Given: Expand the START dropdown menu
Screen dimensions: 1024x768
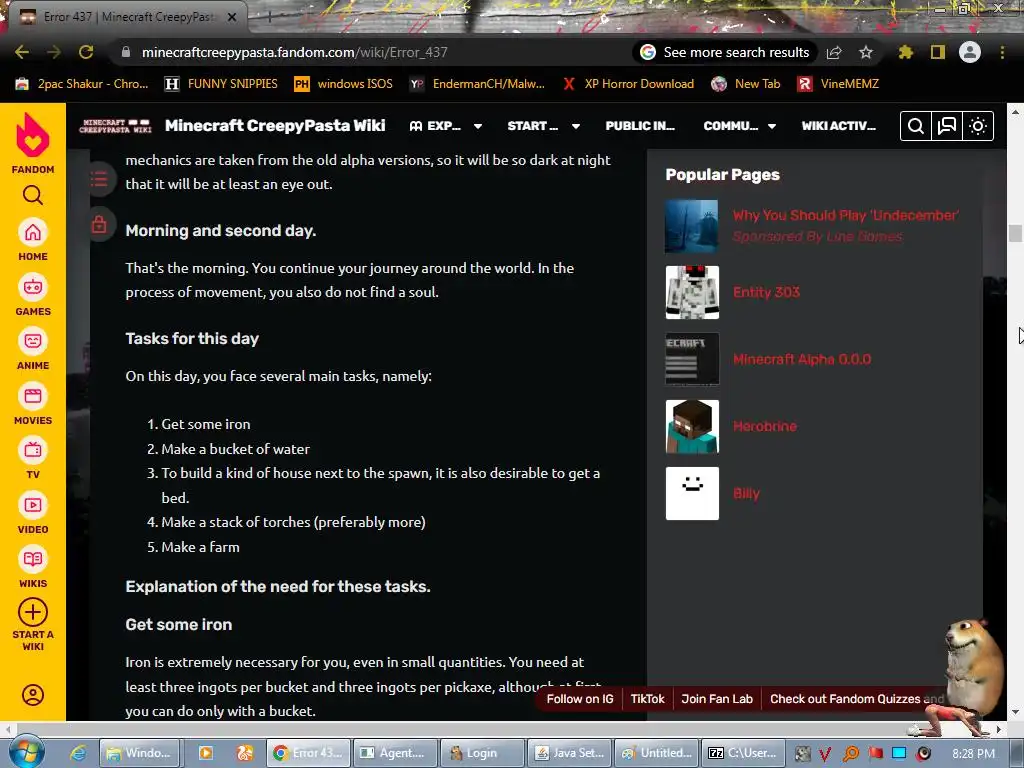Looking at the screenshot, I should pyautogui.click(x=543, y=126).
